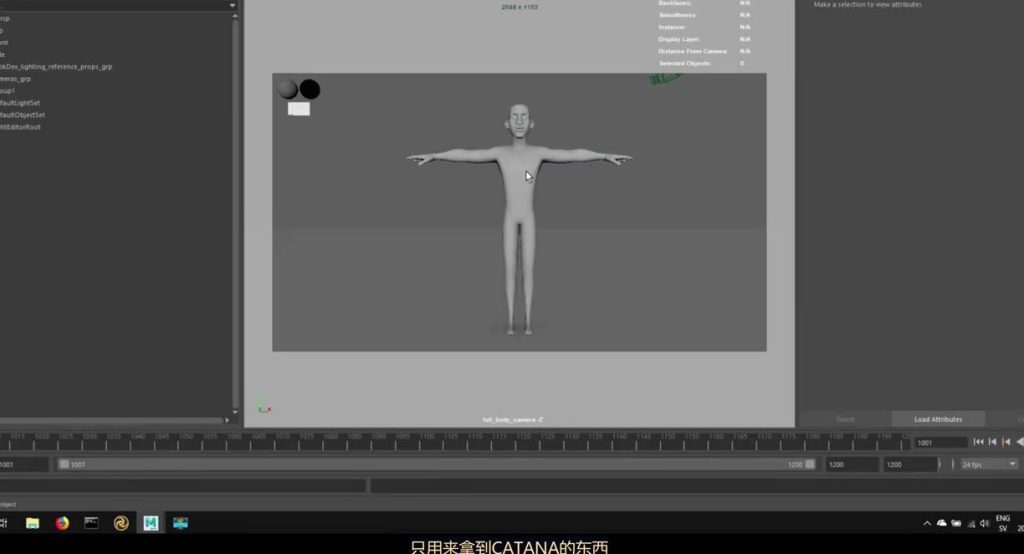Viewport: 1024px width, 554px height.
Task: Click the volume icon in system tray
Action: [985, 524]
